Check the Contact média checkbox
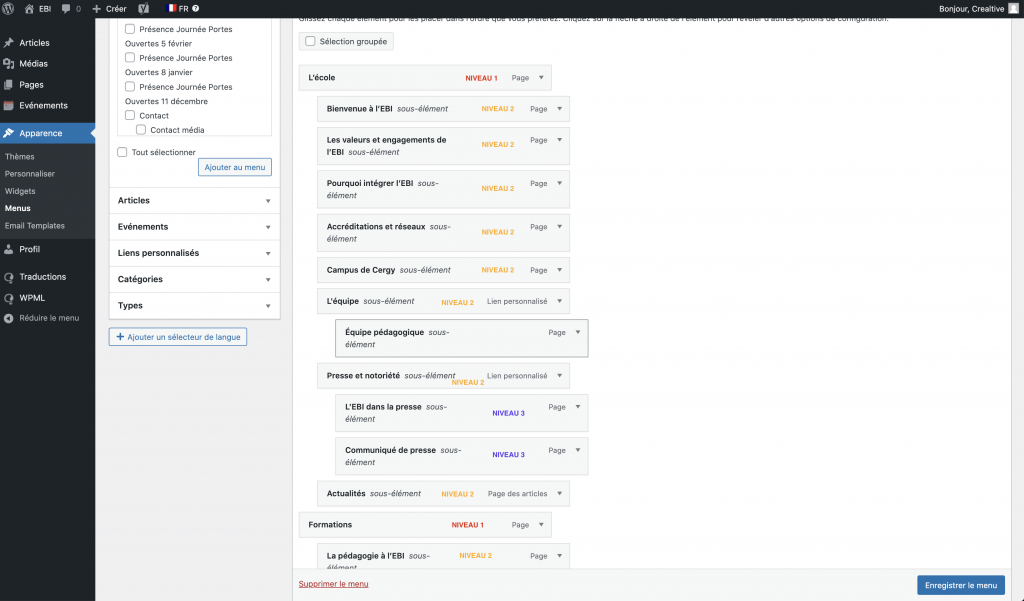Viewport: 1024px width, 601px height. pyautogui.click(x=140, y=129)
